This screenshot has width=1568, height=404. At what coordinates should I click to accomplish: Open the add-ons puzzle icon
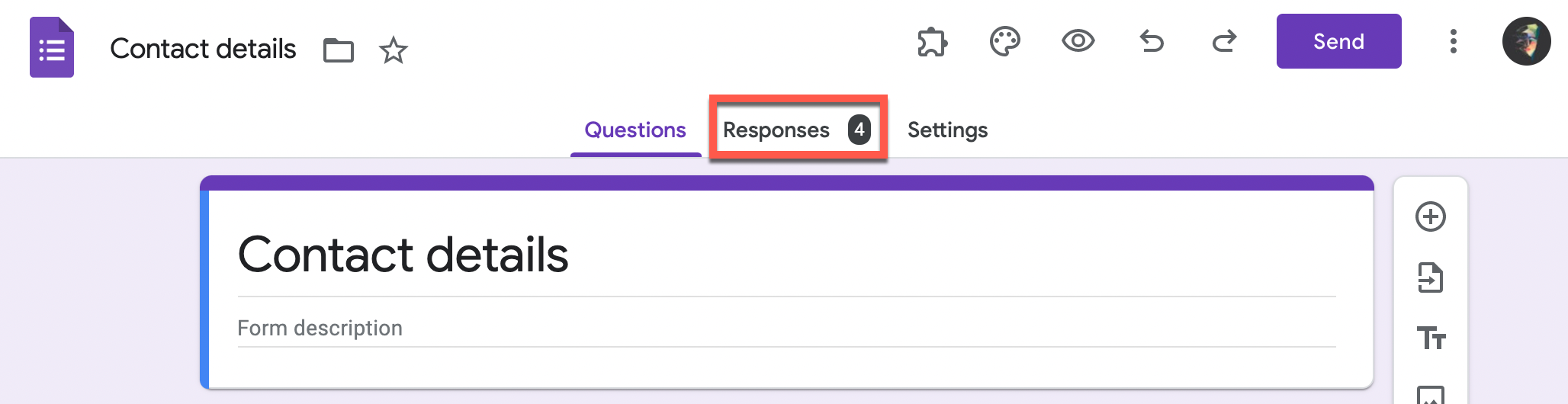point(932,42)
